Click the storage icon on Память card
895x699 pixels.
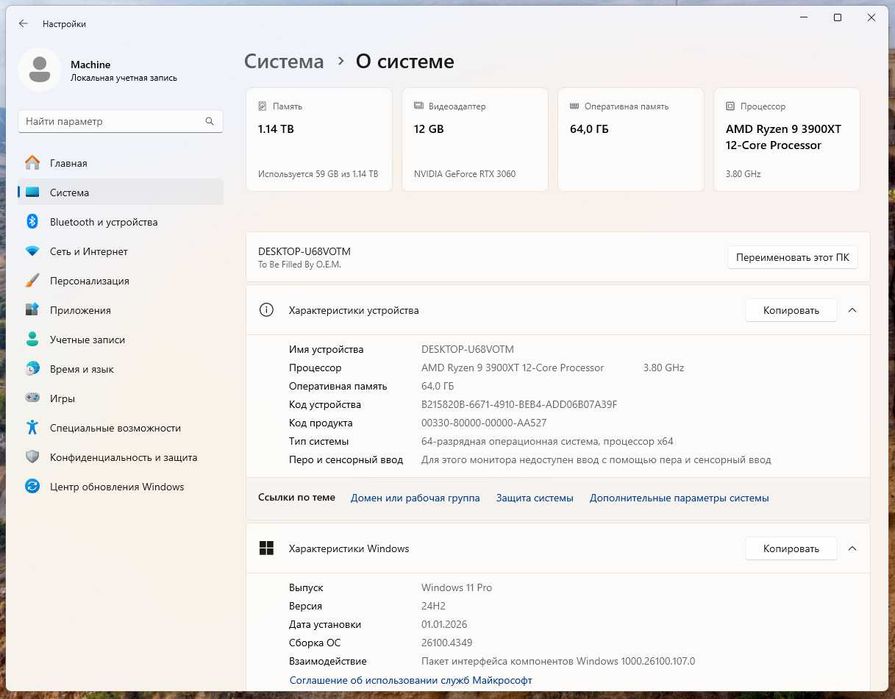click(263, 106)
